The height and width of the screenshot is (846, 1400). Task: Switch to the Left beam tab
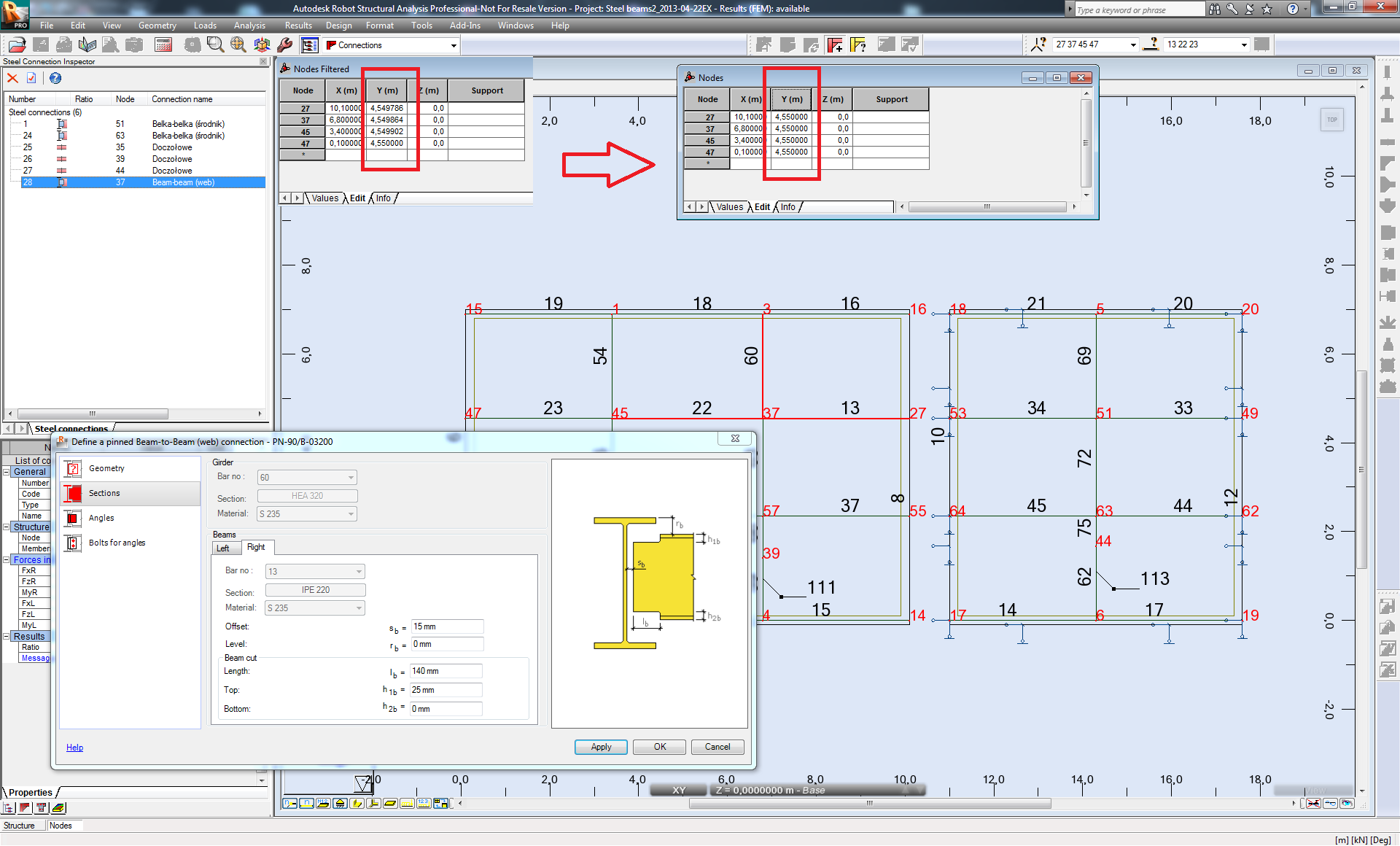coord(225,548)
